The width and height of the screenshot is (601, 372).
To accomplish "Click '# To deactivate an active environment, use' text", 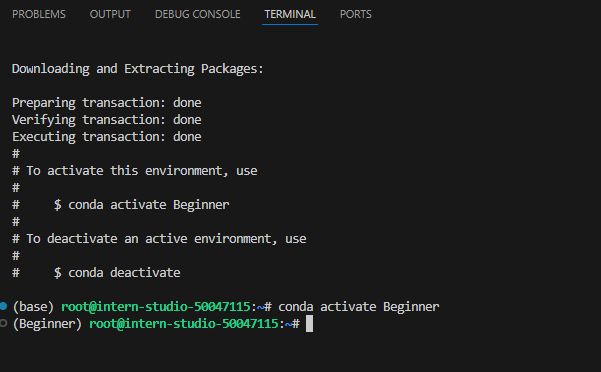I will pyautogui.click(x=159, y=239).
